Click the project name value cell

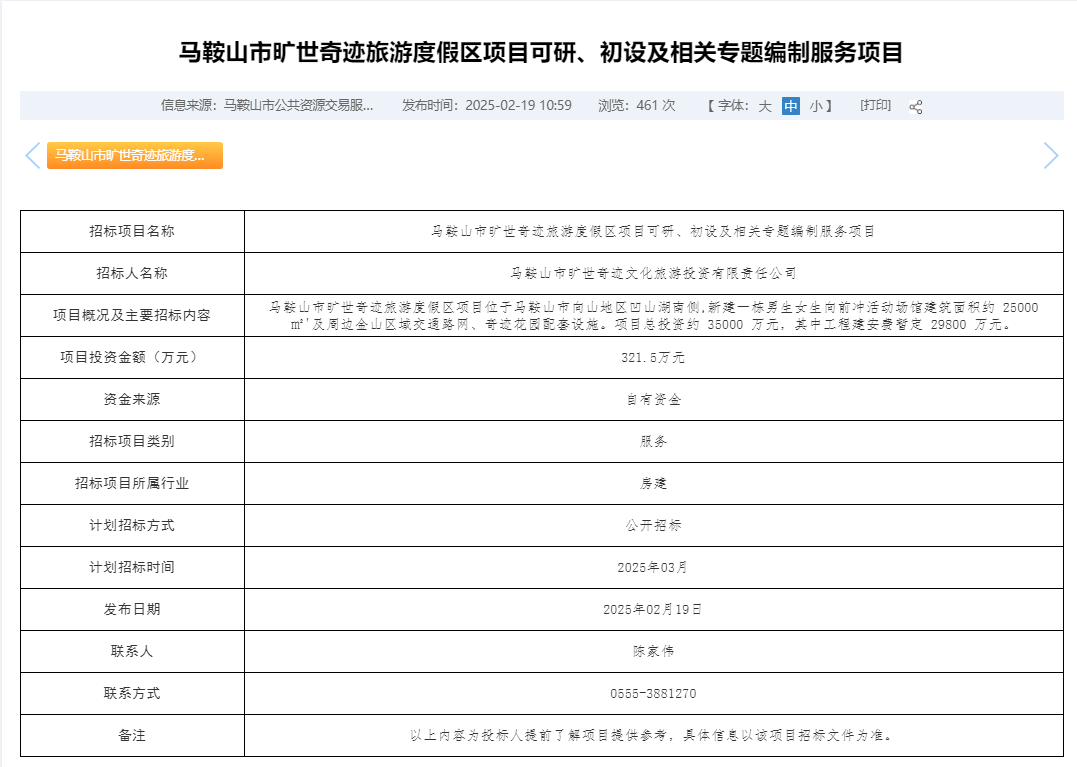[x=653, y=231]
